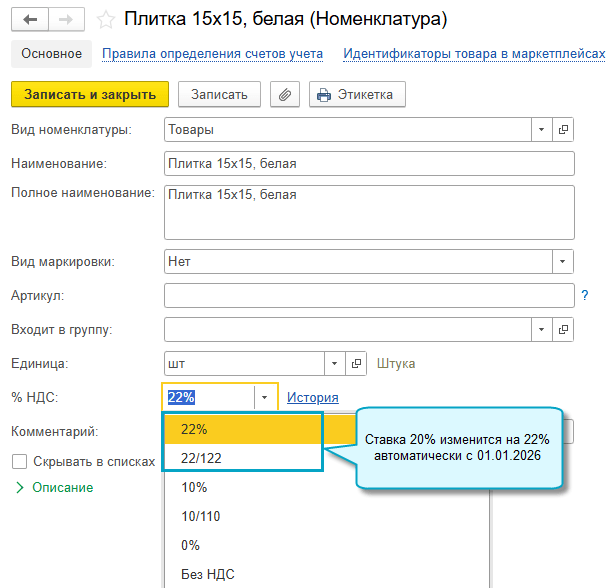Open the Вид маркировки dropdown list
The image size is (609, 588).
point(562,262)
